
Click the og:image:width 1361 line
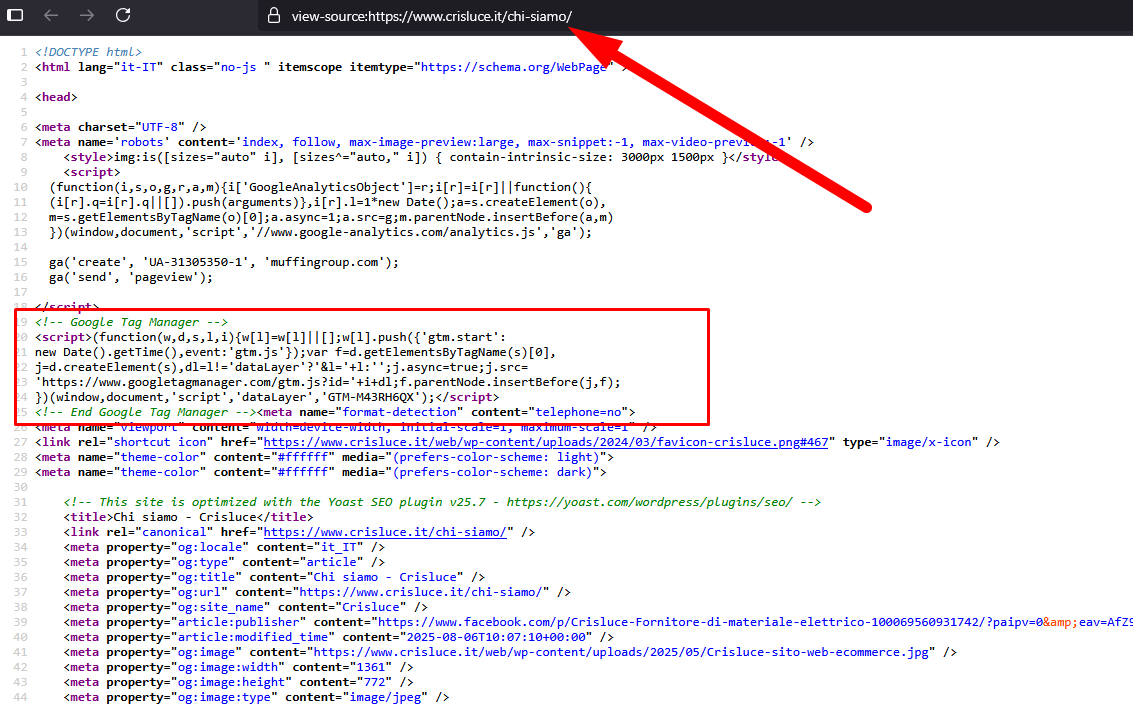pyautogui.click(x=238, y=667)
